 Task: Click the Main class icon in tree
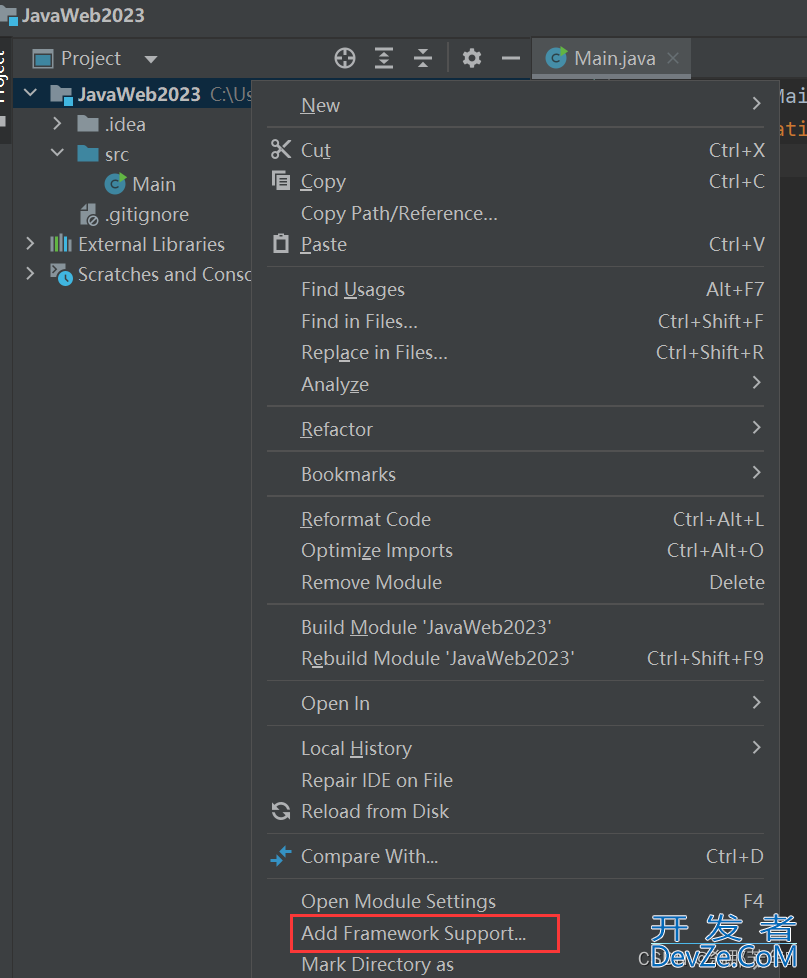(x=115, y=183)
